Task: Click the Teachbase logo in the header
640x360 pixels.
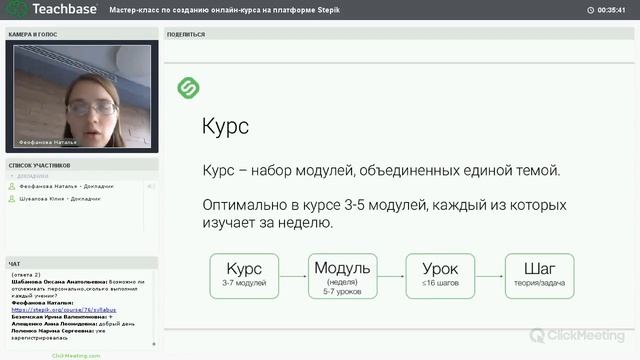Action: click(x=52, y=9)
